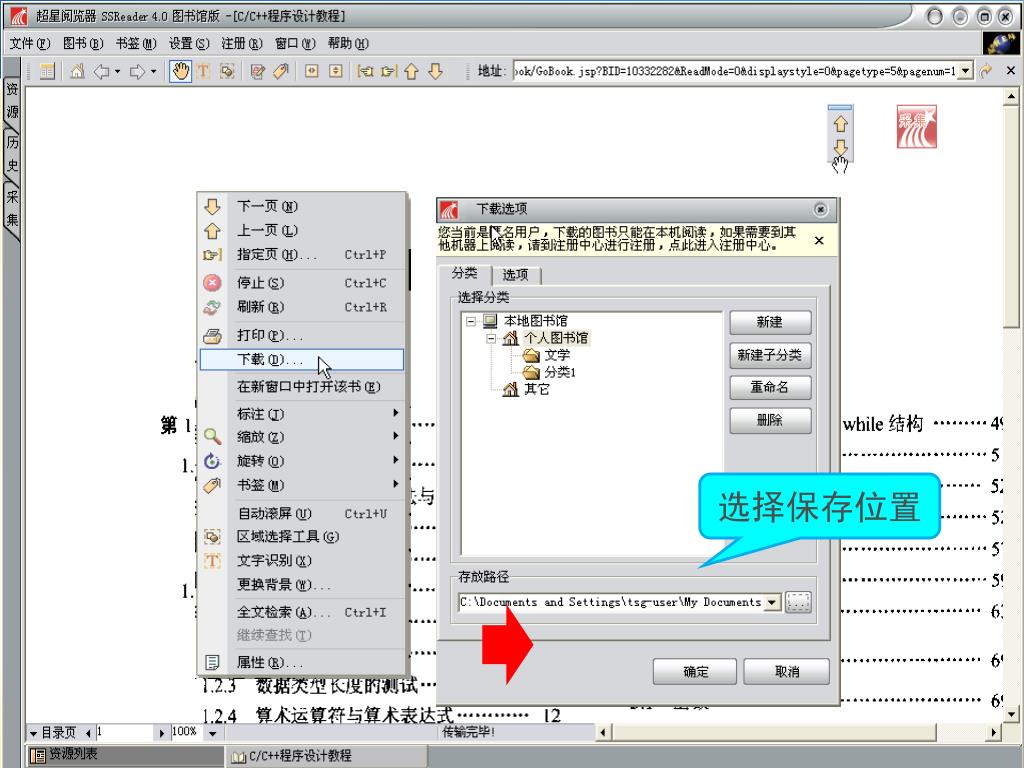The width and height of the screenshot is (1024, 768).
Task: Choose 指定页 in context menu
Action: coord(301,254)
